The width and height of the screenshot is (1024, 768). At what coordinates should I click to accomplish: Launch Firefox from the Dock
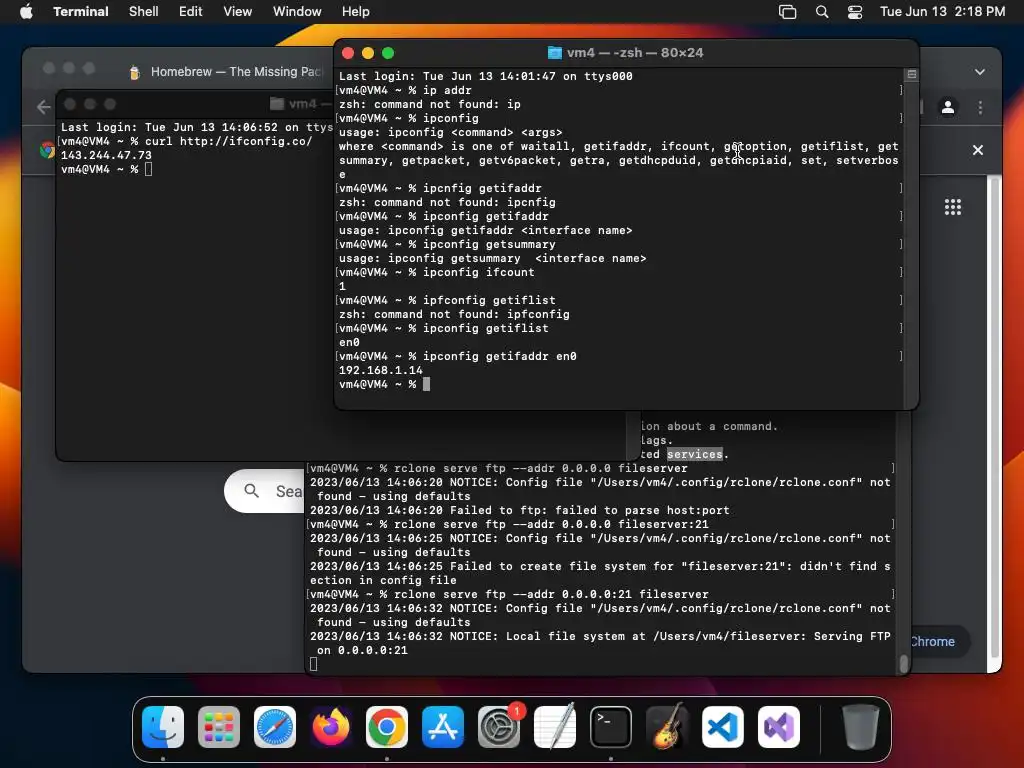pyautogui.click(x=330, y=727)
